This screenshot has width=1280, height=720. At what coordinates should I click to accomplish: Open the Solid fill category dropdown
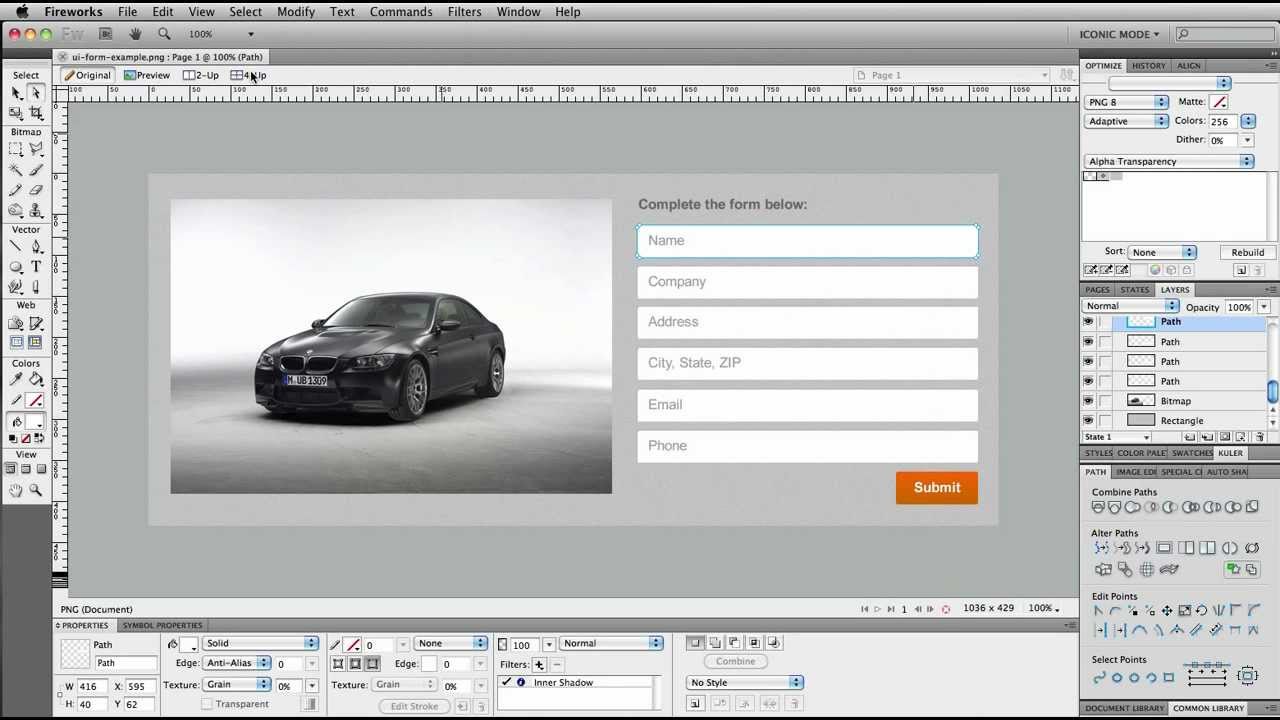pos(260,643)
